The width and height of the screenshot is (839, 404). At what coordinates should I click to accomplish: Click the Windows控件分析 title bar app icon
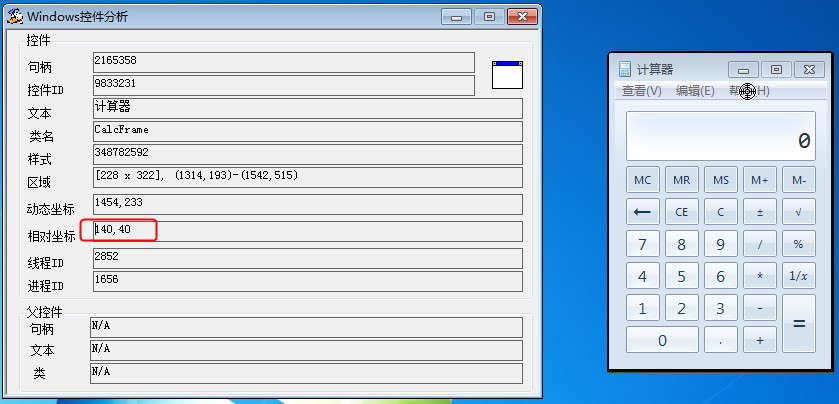click(14, 17)
